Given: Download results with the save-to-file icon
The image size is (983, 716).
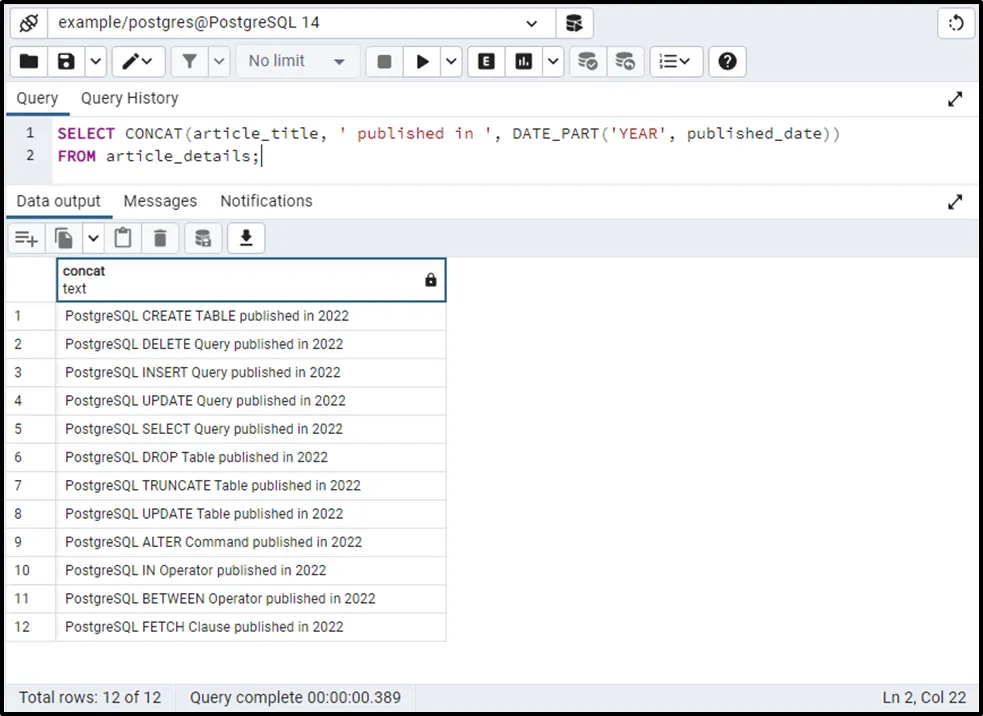Looking at the screenshot, I should click(246, 238).
